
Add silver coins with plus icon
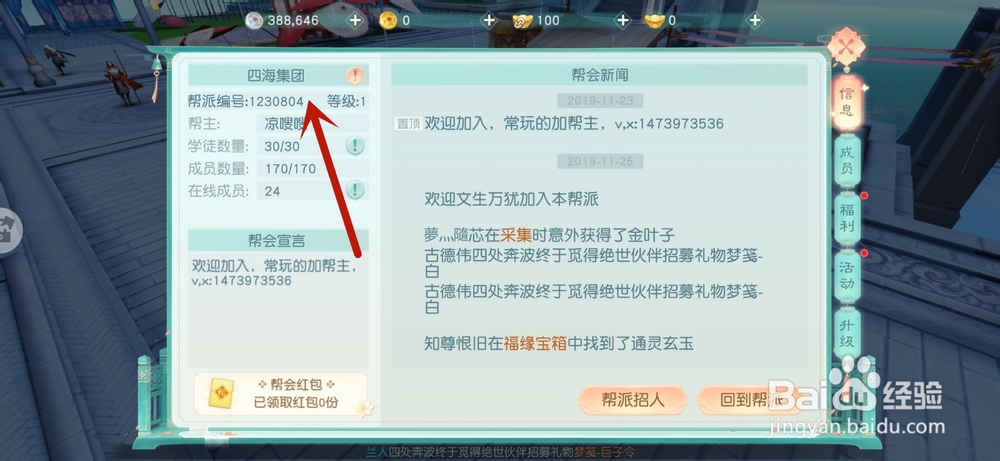[355, 21]
